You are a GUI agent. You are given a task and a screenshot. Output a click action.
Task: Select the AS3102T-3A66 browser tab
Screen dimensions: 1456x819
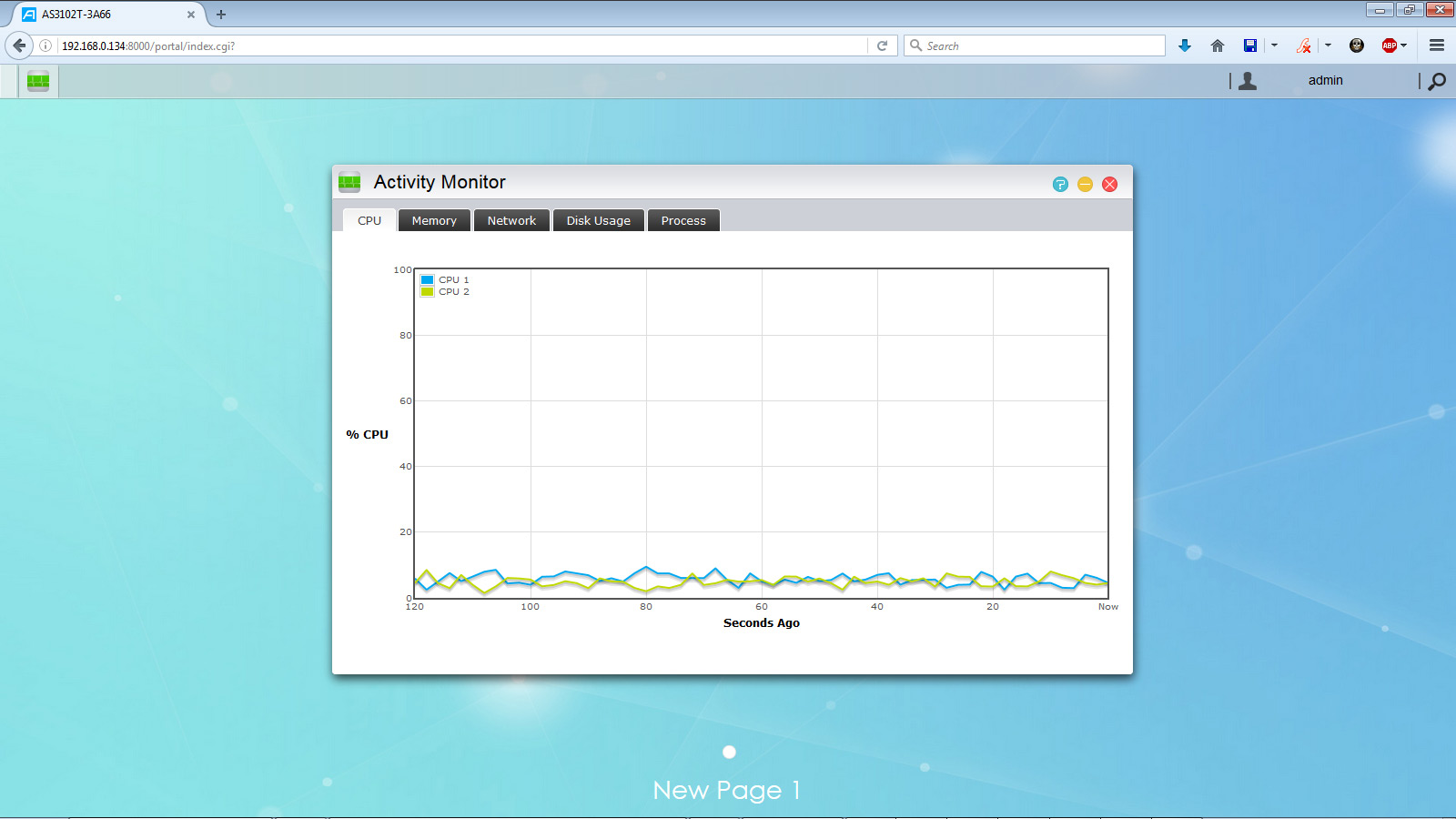(107, 15)
